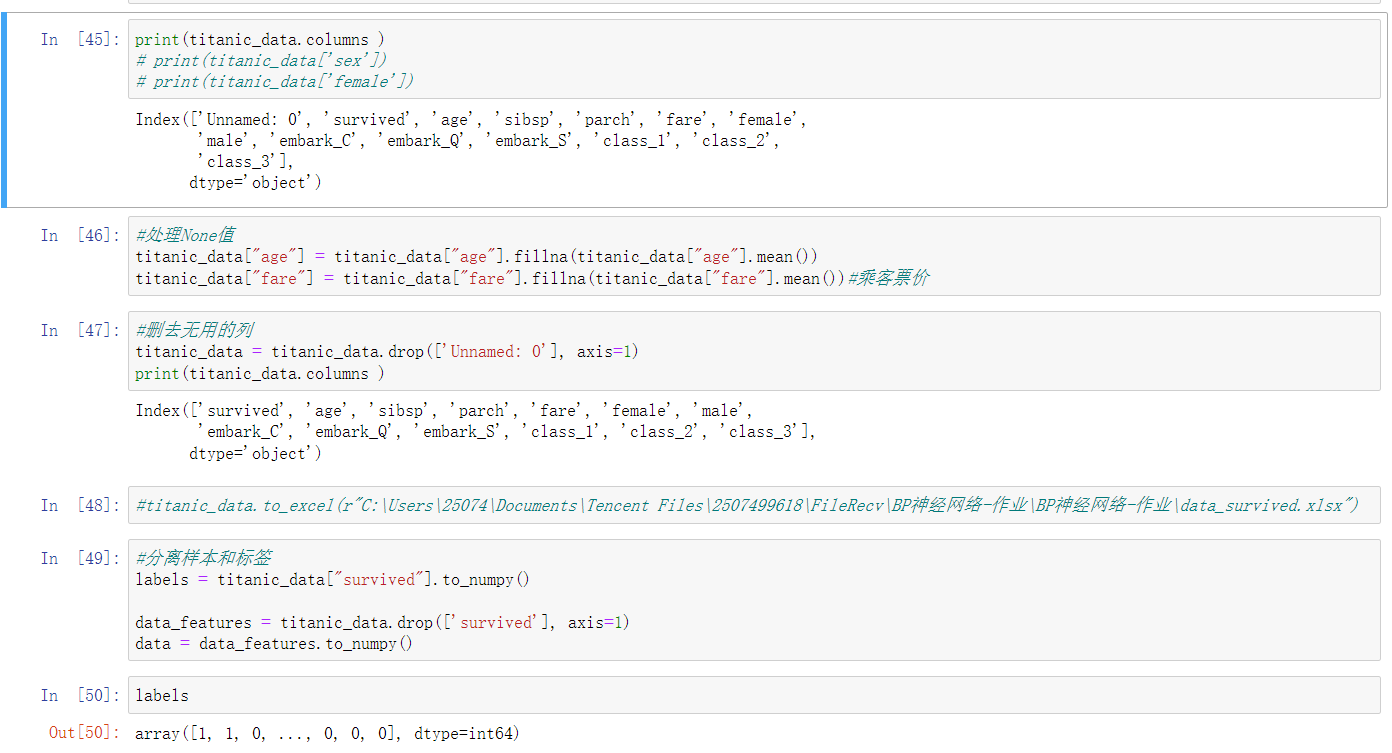Click the array output of cell 50

coord(327,734)
